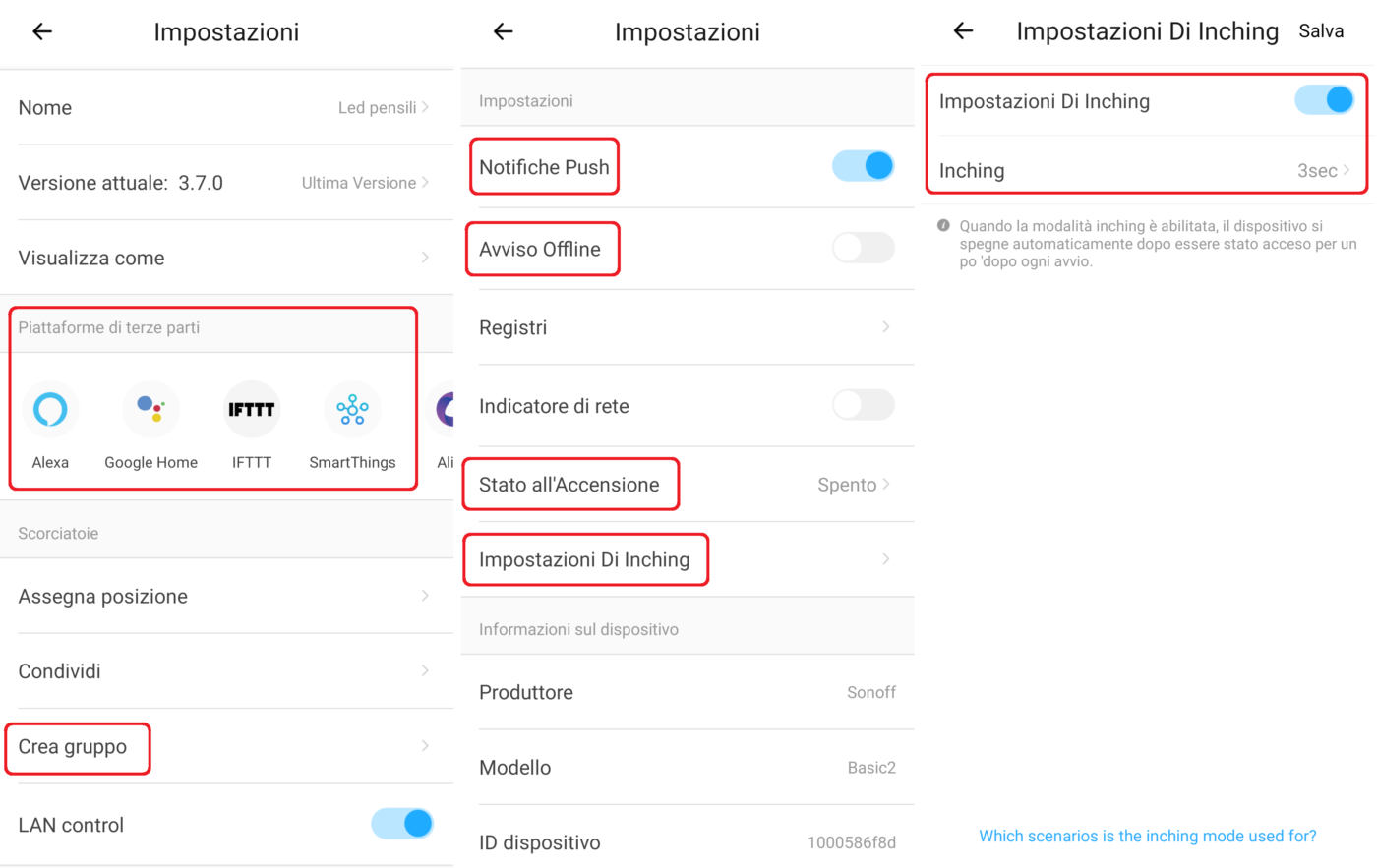Open the Registri menu entry
The width and height of the screenshot is (1377, 868).
pos(687,327)
